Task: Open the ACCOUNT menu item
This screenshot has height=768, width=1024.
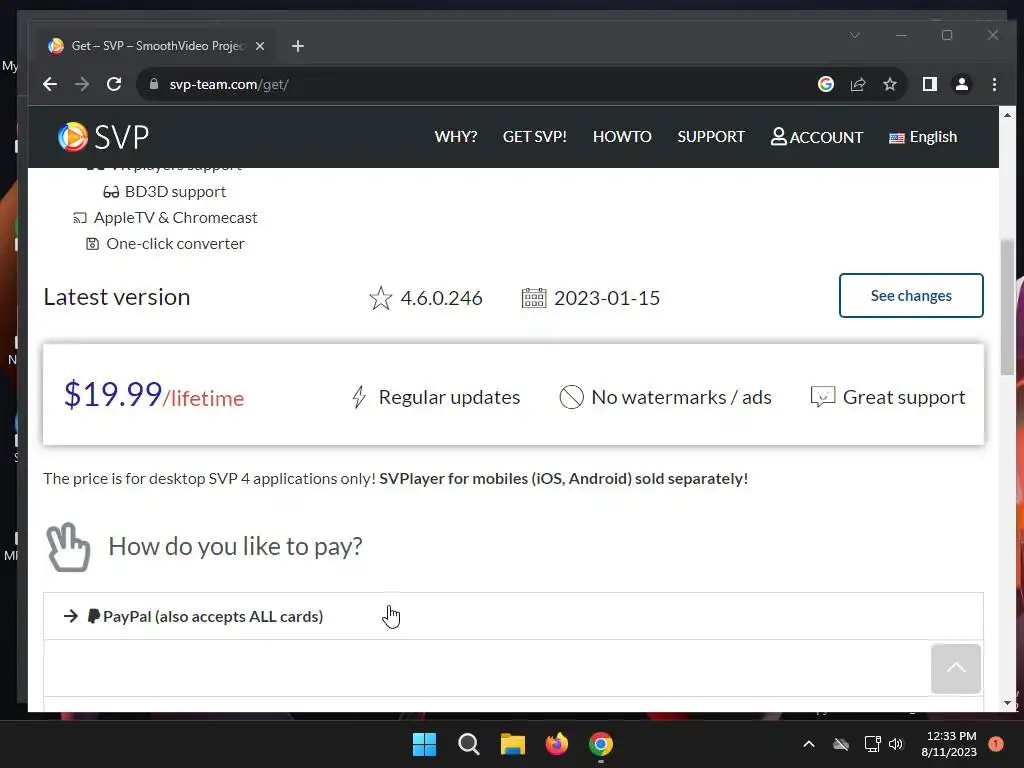Action: 816,136
